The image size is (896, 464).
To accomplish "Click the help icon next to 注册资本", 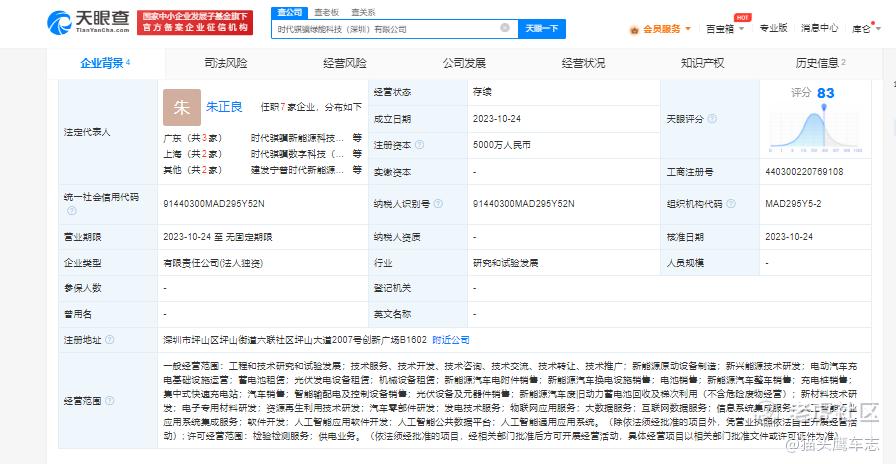I will [x=419, y=145].
